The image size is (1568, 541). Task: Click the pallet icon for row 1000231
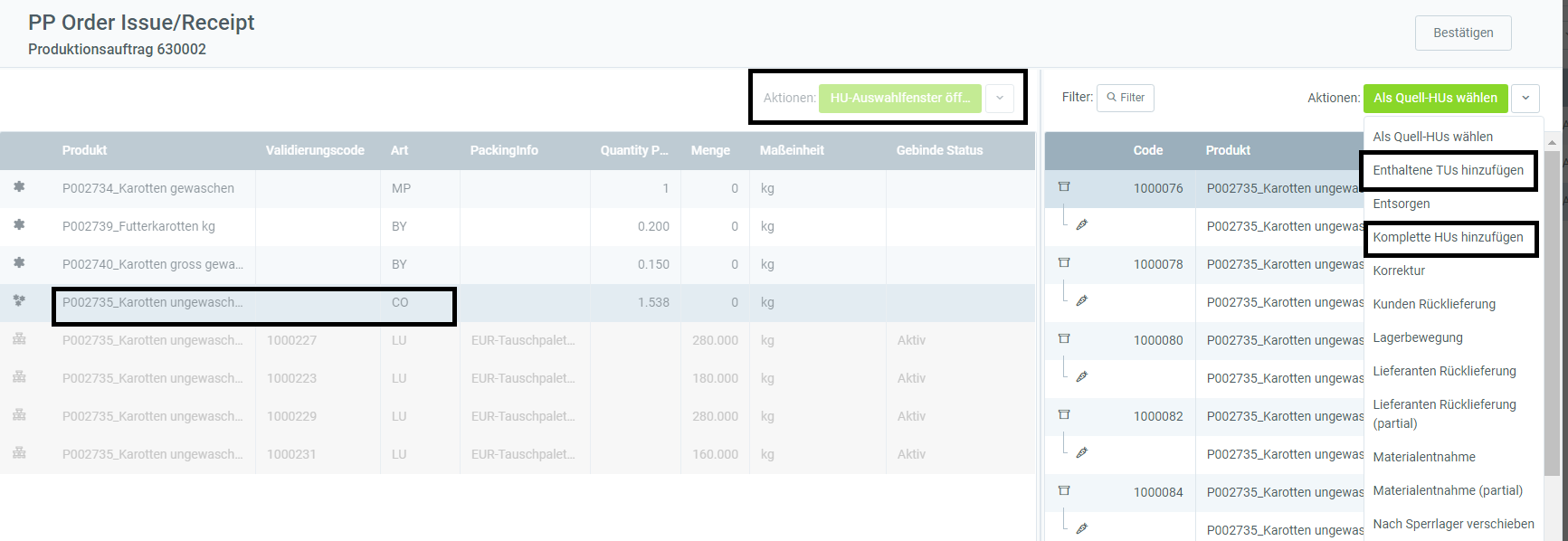pyautogui.click(x=19, y=453)
